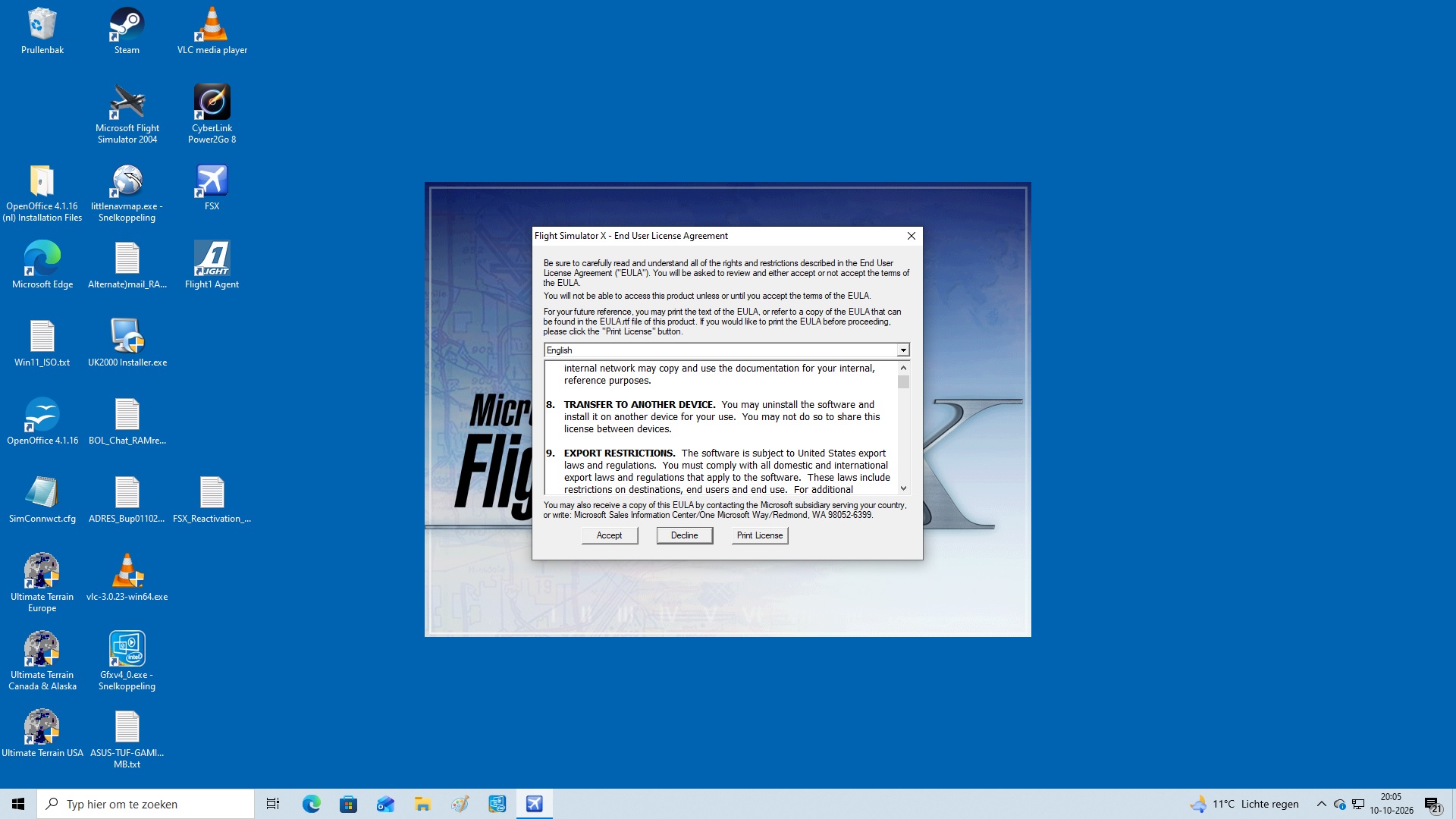The image size is (1456, 819).
Task: Select the vlc-3.0.23-win64.exe installer icon
Action: [127, 578]
